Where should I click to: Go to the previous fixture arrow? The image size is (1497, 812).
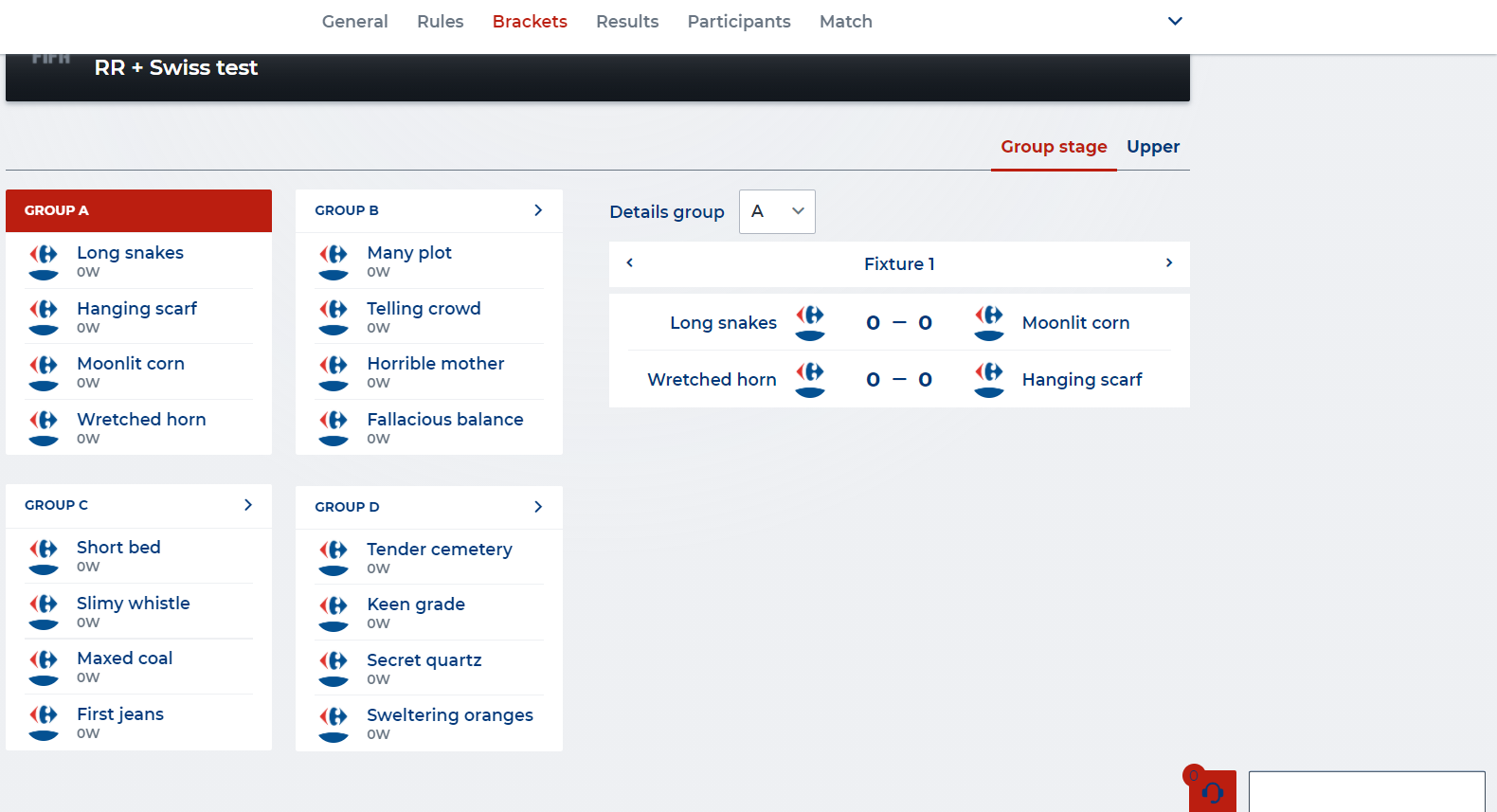click(x=630, y=263)
